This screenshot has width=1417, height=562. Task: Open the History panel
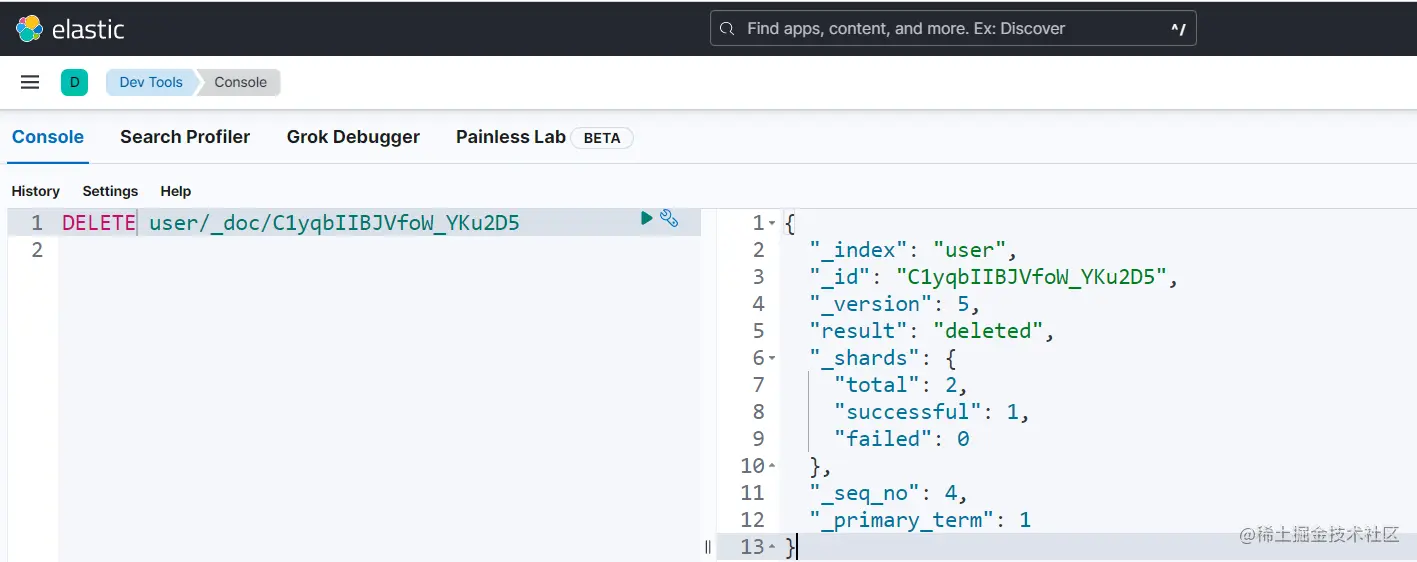[36, 191]
